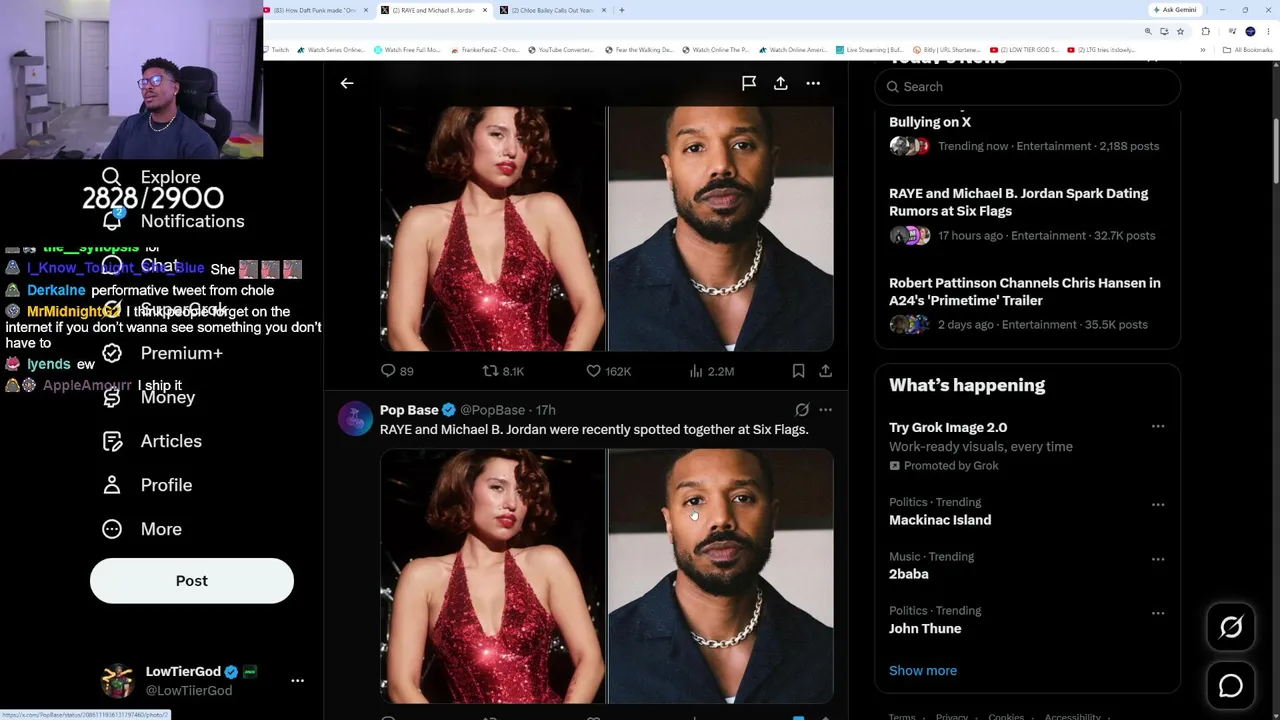Open Explore in the X sidebar
This screenshot has width=1280, height=720.
[x=151, y=177]
